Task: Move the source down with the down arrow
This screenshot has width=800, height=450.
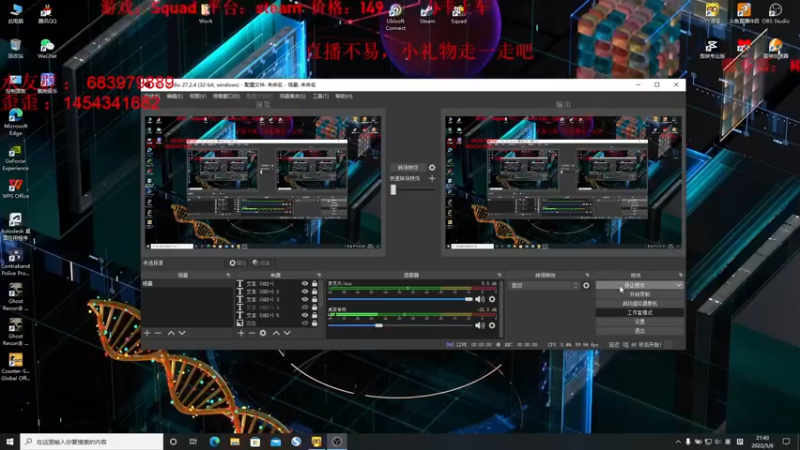Action: pos(287,333)
